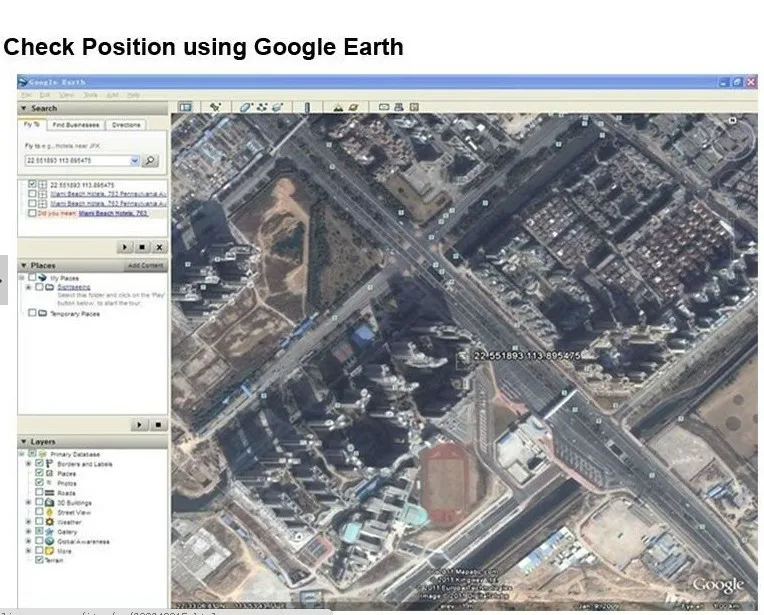Collapse the Search panel
764x615 pixels.
click(23, 108)
